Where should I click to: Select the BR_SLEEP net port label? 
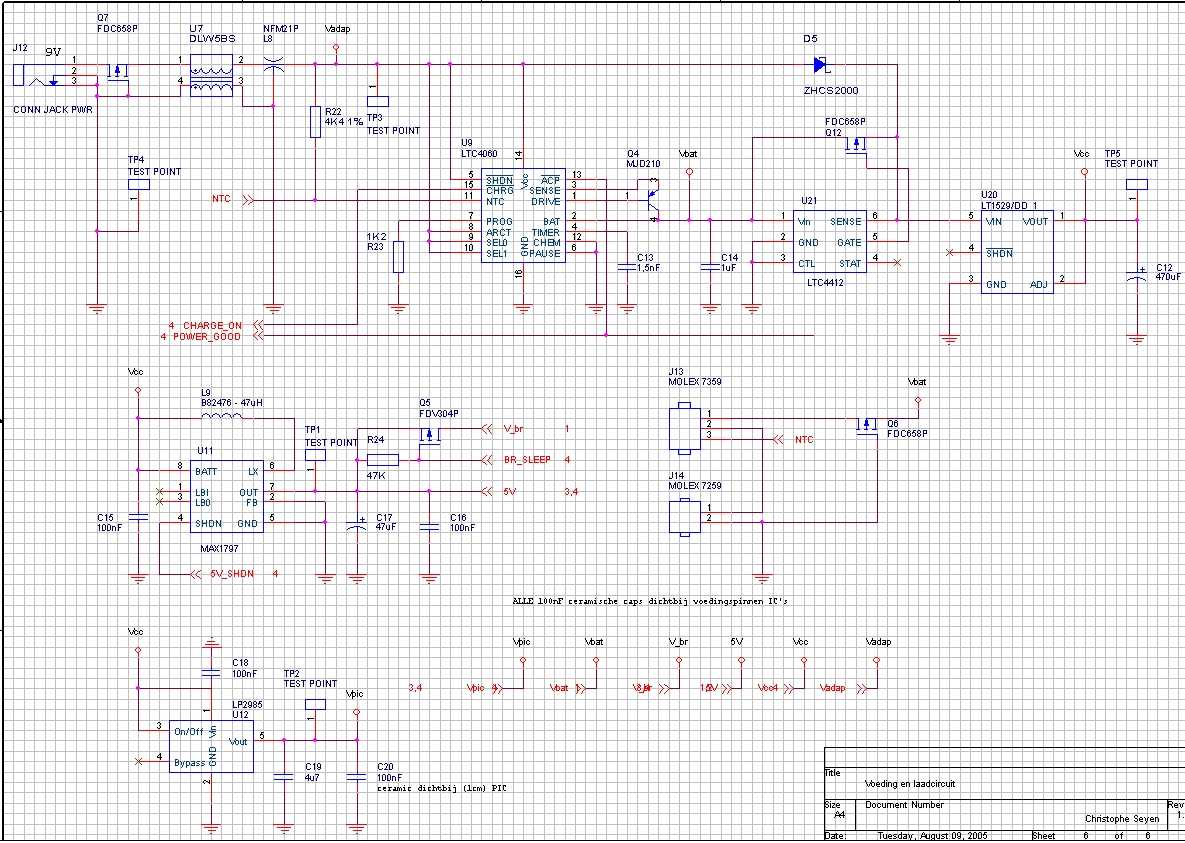(x=526, y=460)
